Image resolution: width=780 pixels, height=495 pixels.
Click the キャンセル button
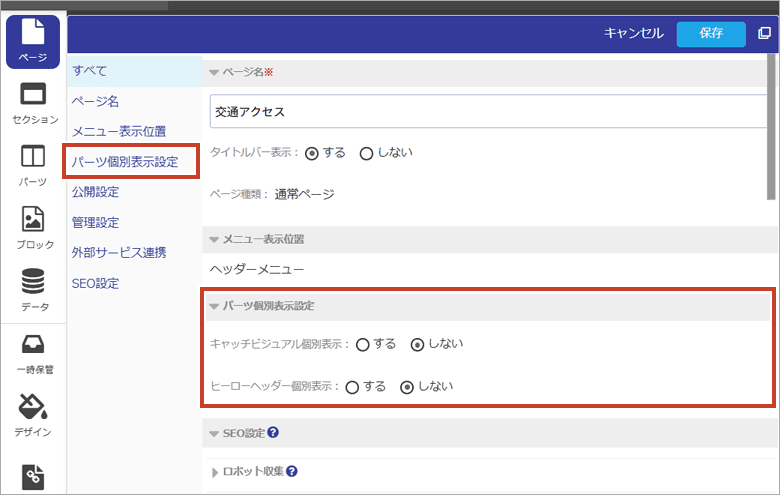pyautogui.click(x=634, y=33)
